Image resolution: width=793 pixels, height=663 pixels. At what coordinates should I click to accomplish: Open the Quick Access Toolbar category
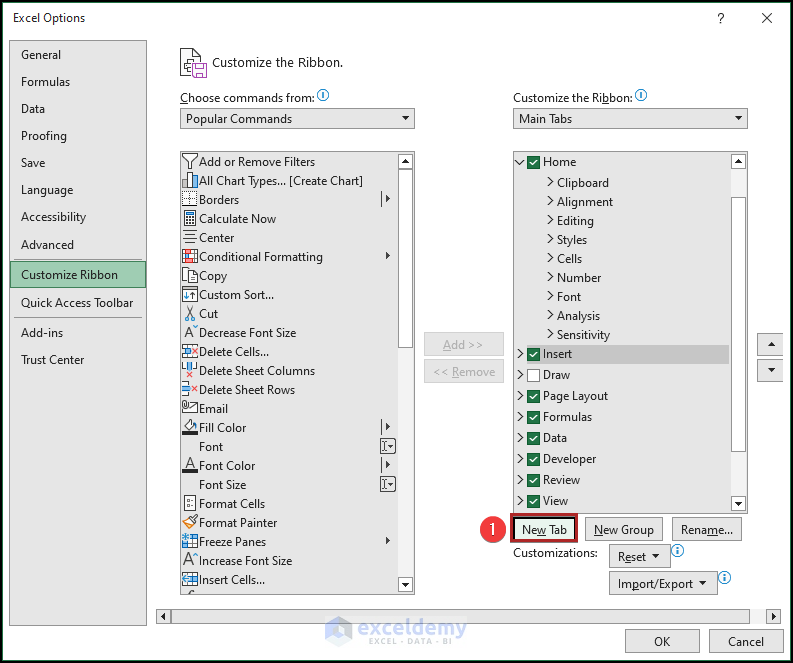pos(77,302)
